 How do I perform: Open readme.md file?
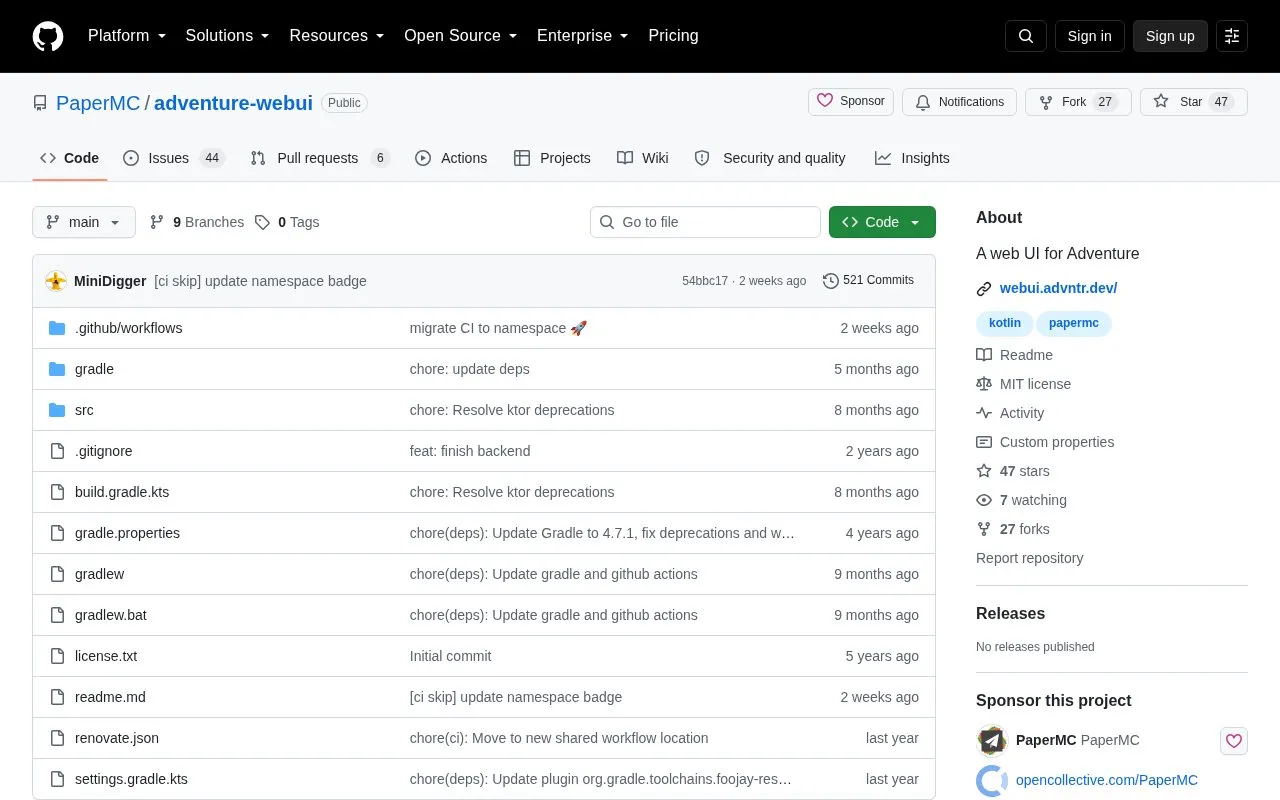pyautogui.click(x=110, y=697)
